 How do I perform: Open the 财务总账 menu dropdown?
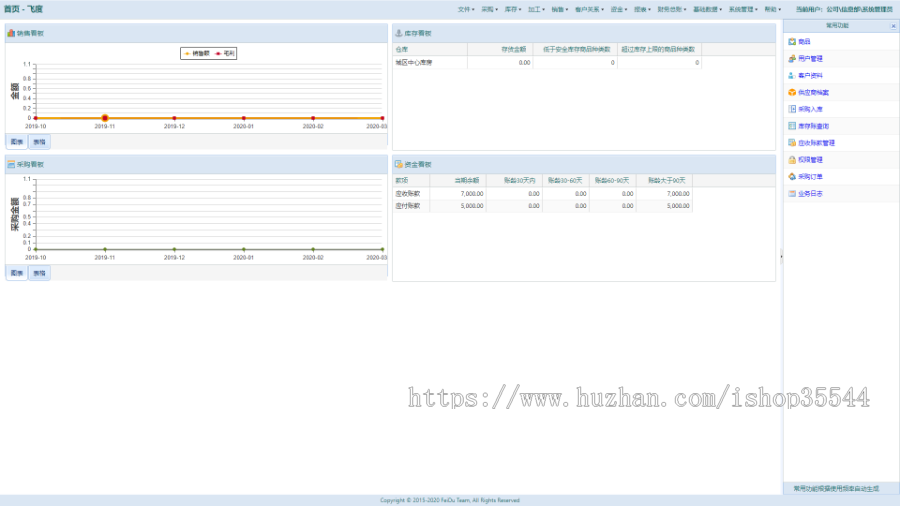point(672,10)
